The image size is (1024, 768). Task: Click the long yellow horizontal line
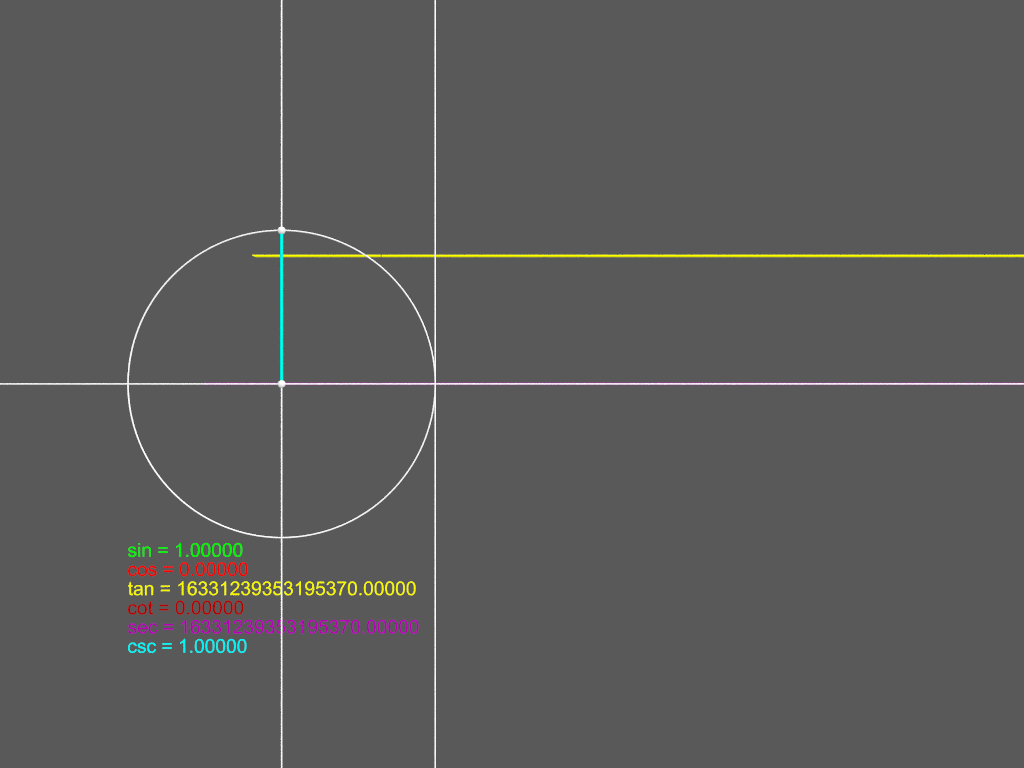pos(700,256)
